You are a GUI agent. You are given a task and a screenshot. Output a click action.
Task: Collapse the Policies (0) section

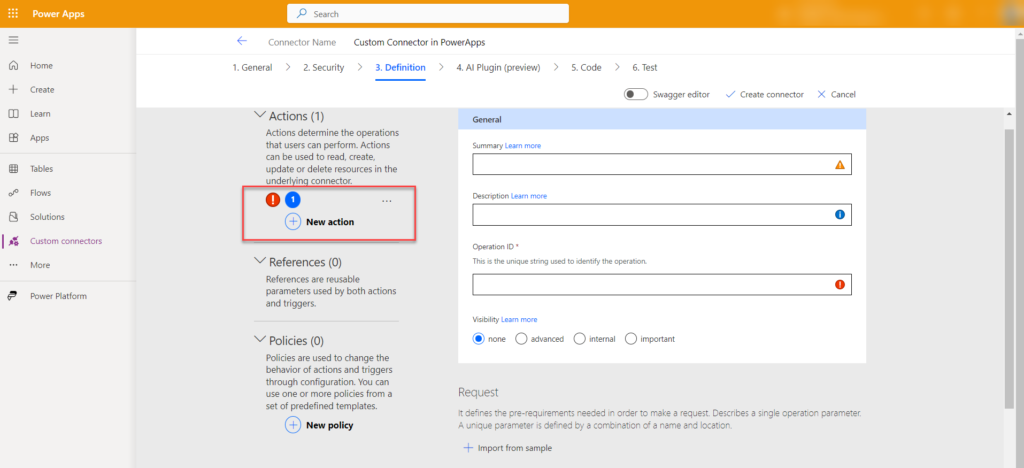(261, 340)
